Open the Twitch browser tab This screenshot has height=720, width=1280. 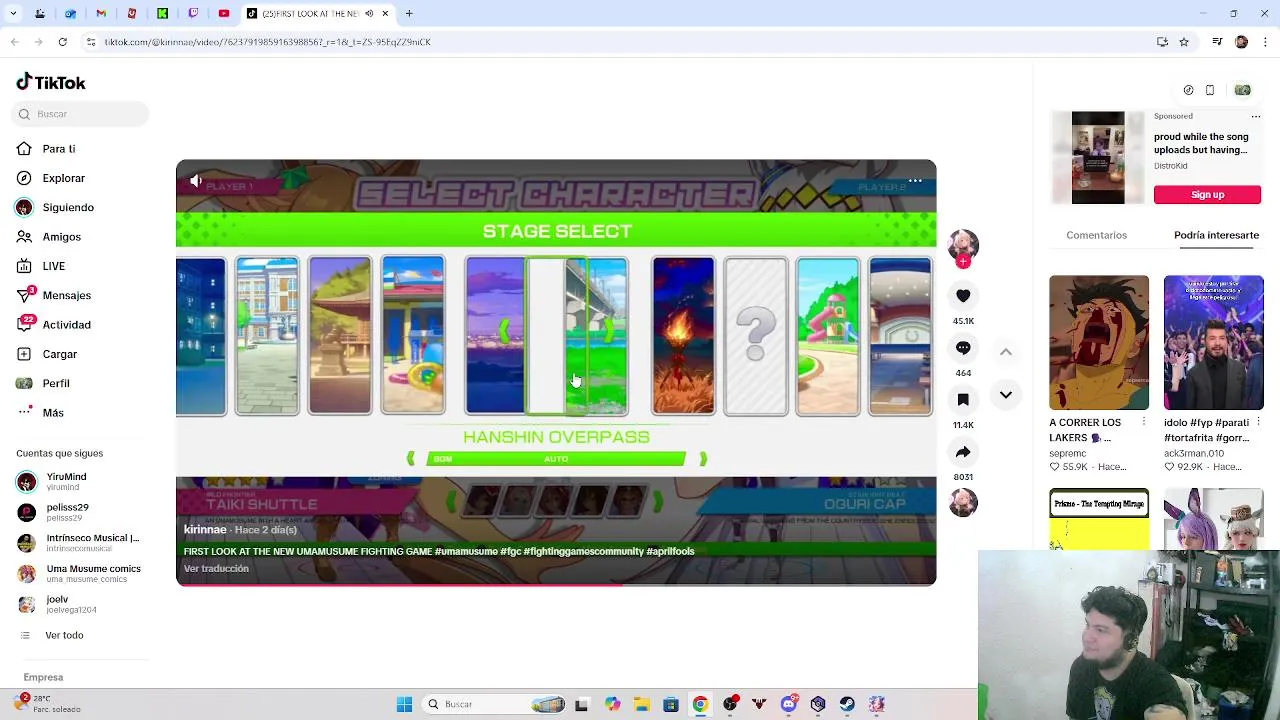click(x=193, y=14)
